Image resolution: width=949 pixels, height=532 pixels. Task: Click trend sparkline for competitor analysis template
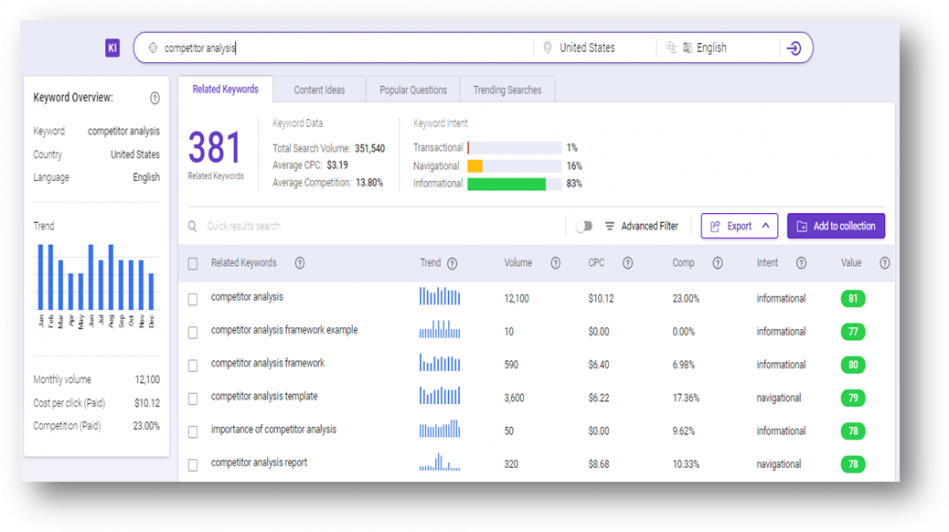[x=440, y=396]
